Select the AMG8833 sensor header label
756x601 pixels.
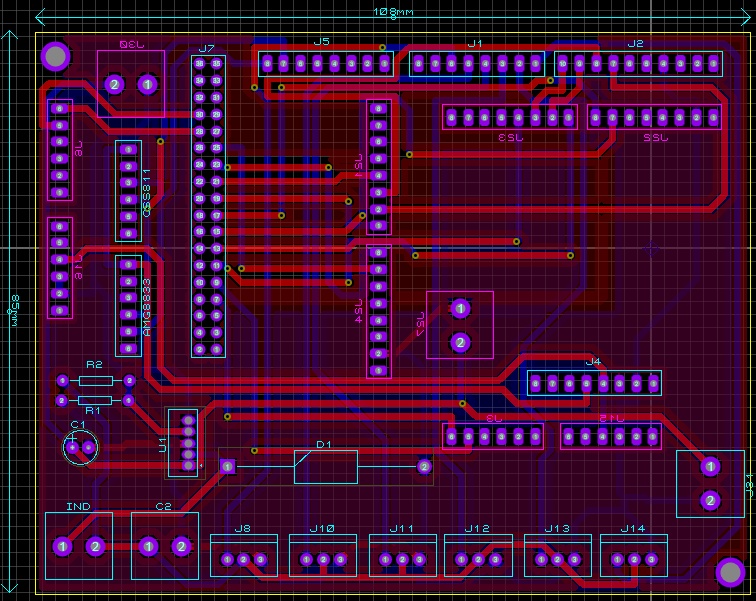click(147, 307)
